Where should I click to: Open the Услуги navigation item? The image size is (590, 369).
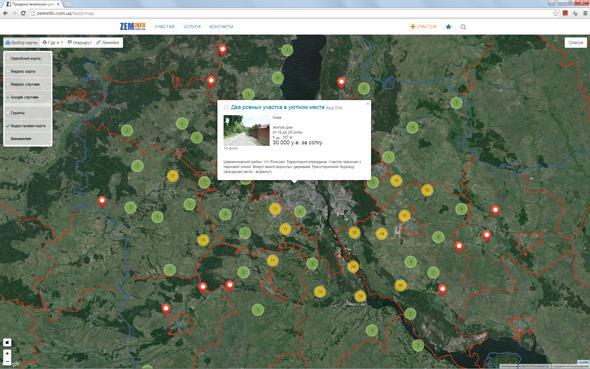[192, 27]
